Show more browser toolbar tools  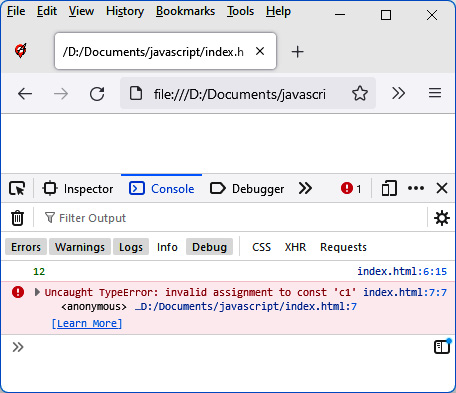[398, 93]
